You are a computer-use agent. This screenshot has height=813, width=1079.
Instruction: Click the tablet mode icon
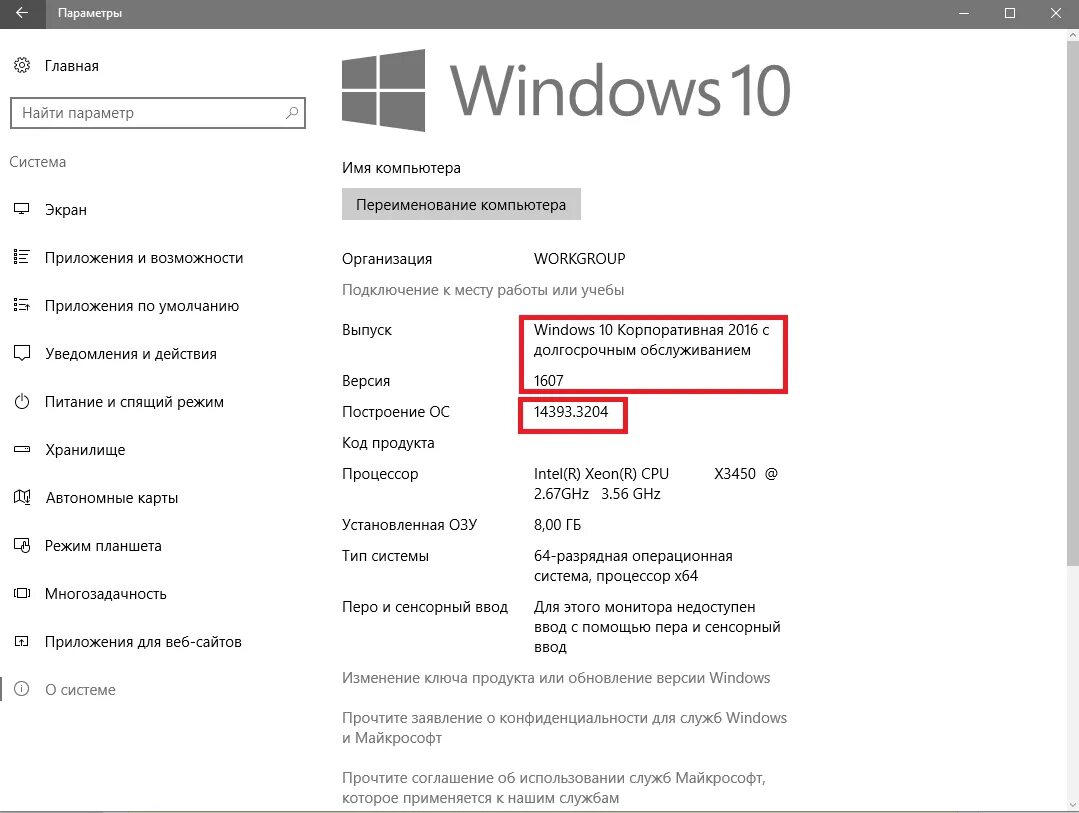(x=22, y=545)
